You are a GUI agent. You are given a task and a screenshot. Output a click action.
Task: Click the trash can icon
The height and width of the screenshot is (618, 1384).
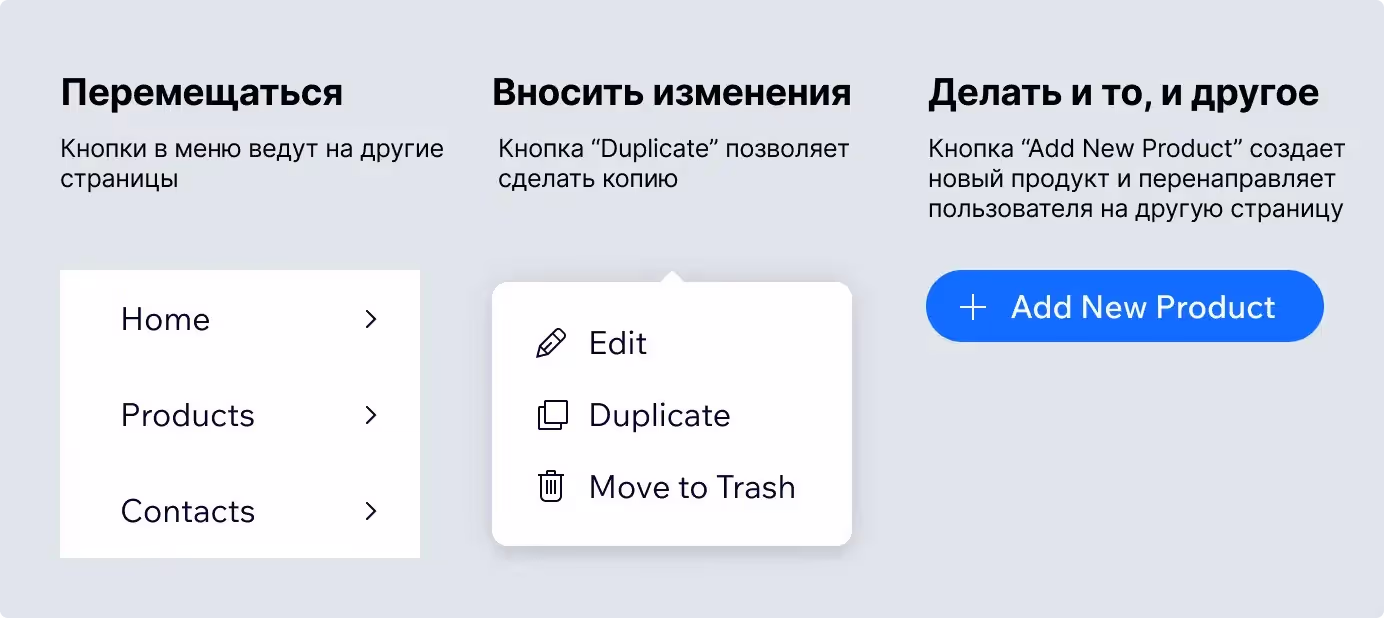[551, 487]
